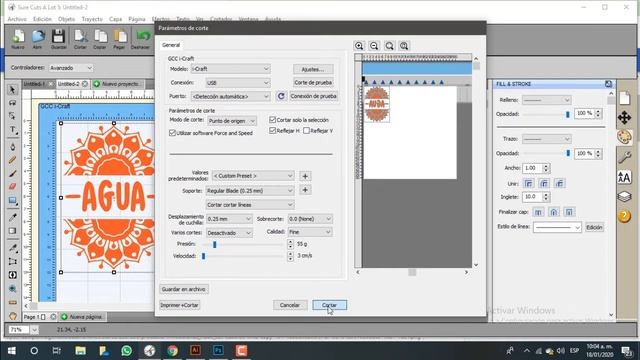Open the Cortar cortar líneas dropdown

pos(250,204)
